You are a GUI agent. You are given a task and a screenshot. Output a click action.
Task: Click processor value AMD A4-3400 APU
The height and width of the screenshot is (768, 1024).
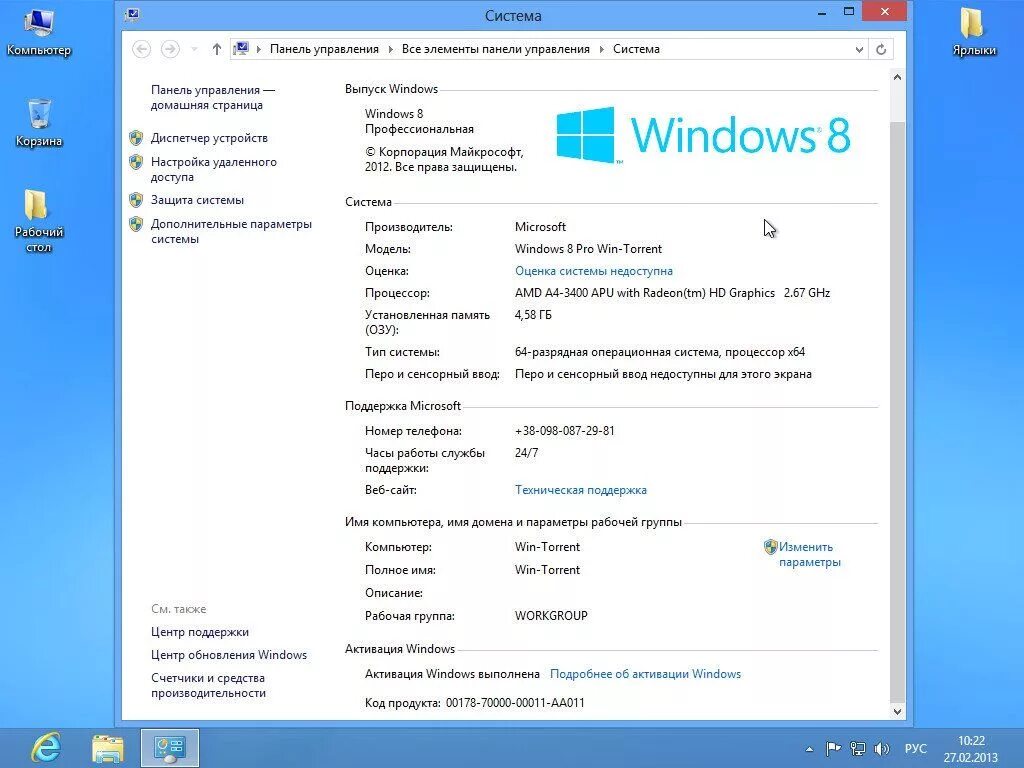pyautogui.click(x=672, y=293)
